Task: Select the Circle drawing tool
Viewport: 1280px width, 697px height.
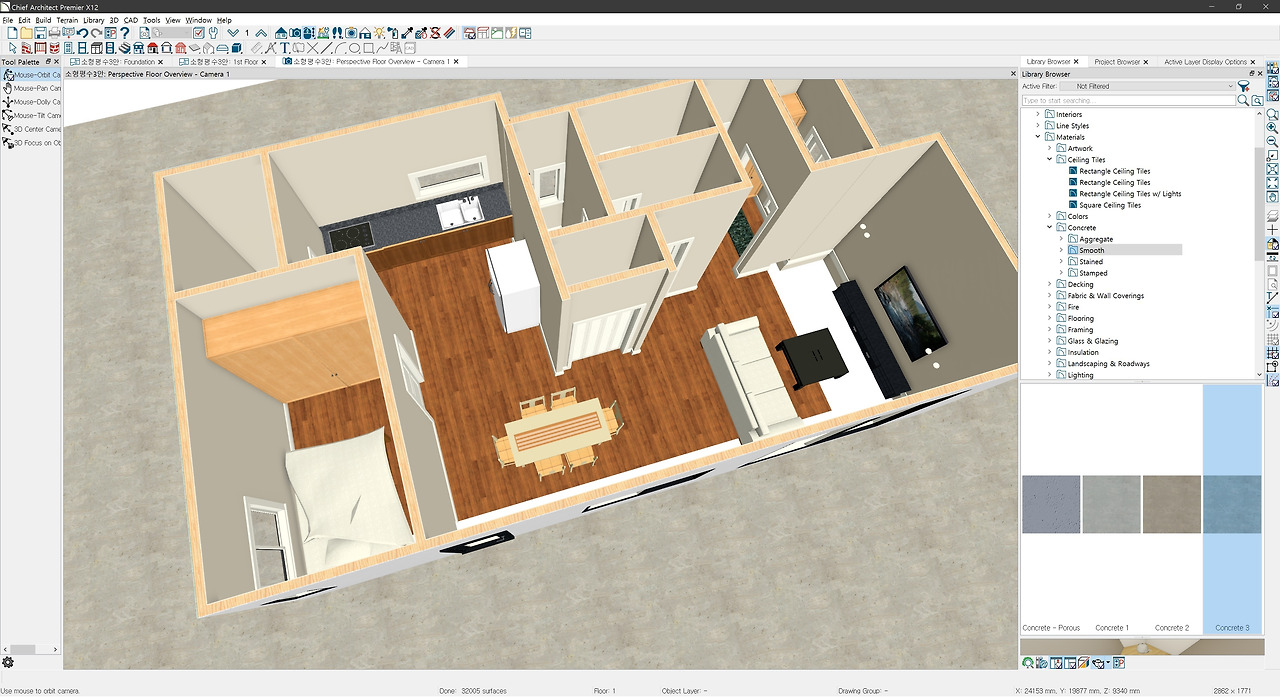Action: [354, 47]
